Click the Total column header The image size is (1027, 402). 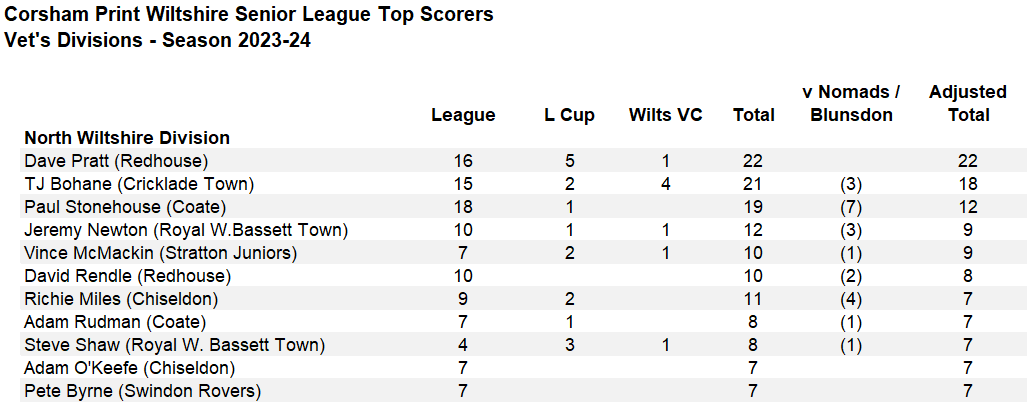pos(753,116)
